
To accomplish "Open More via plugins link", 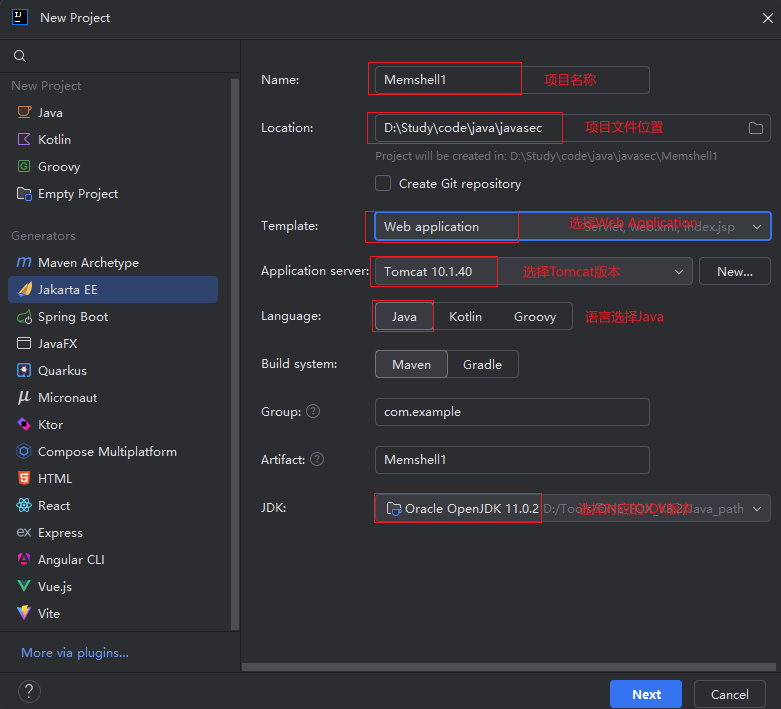I will (x=75, y=652).
